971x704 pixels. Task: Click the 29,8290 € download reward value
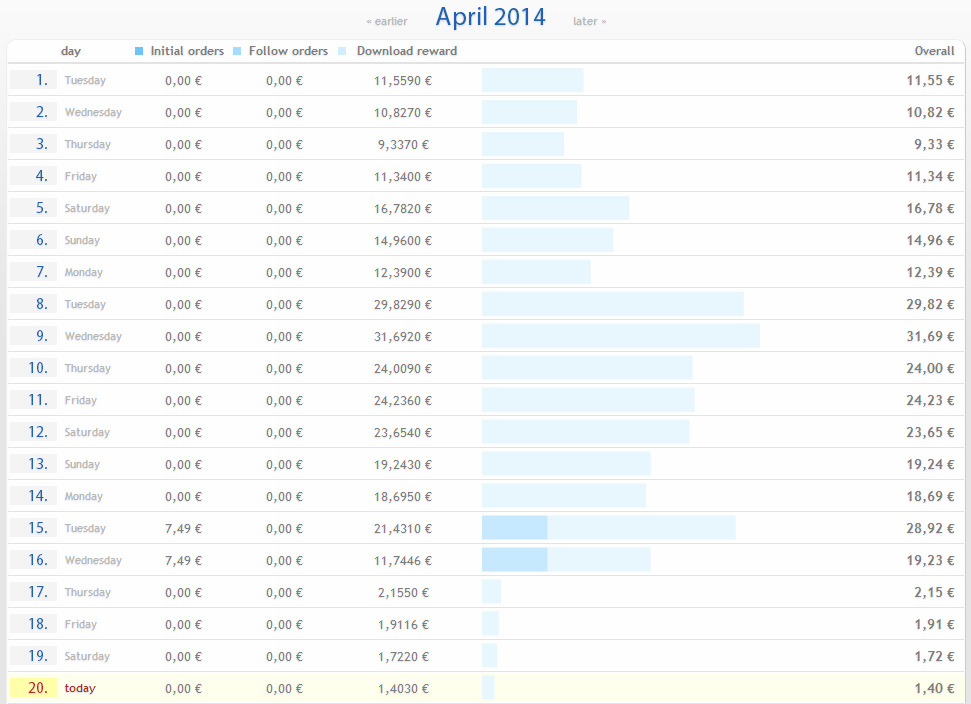(403, 304)
